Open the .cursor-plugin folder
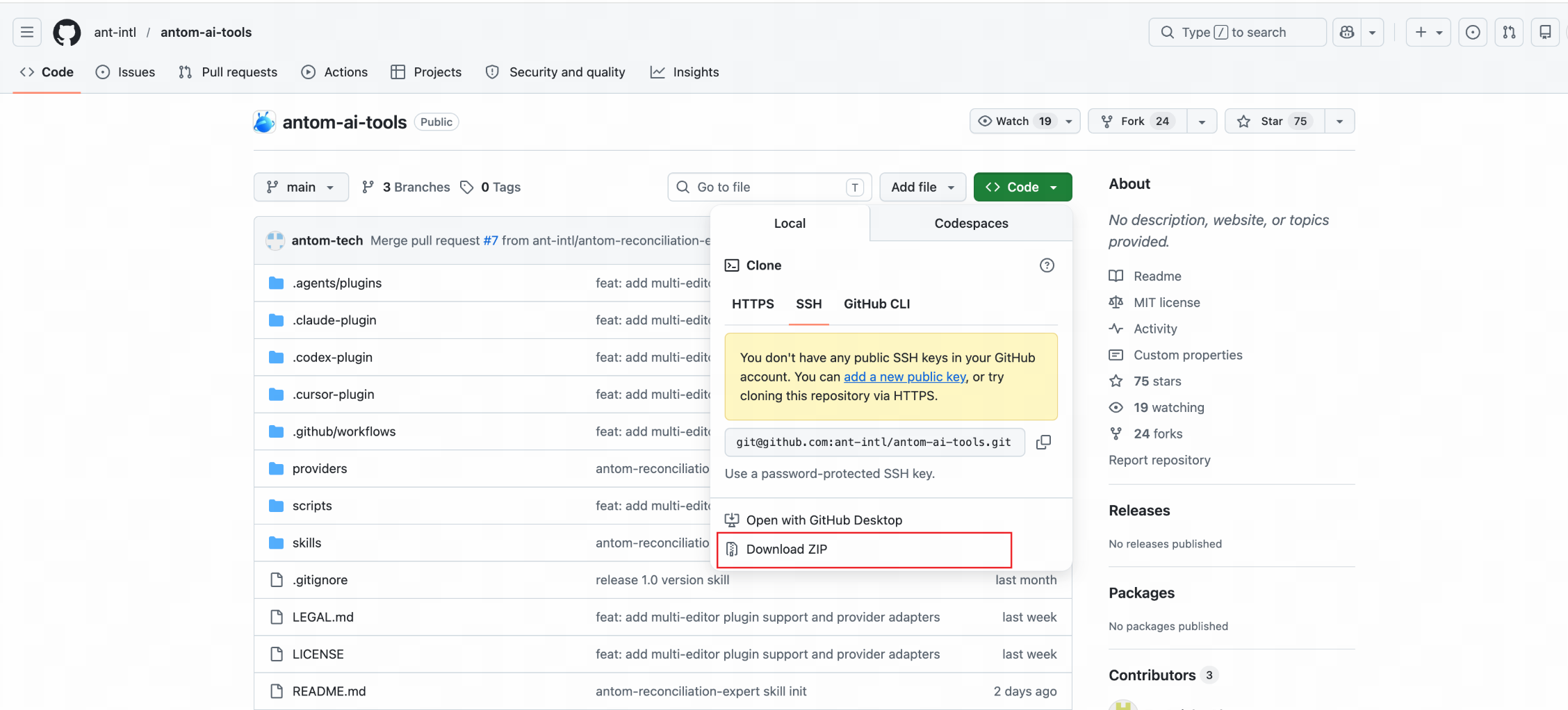Image resolution: width=1568 pixels, height=710 pixels. (333, 394)
